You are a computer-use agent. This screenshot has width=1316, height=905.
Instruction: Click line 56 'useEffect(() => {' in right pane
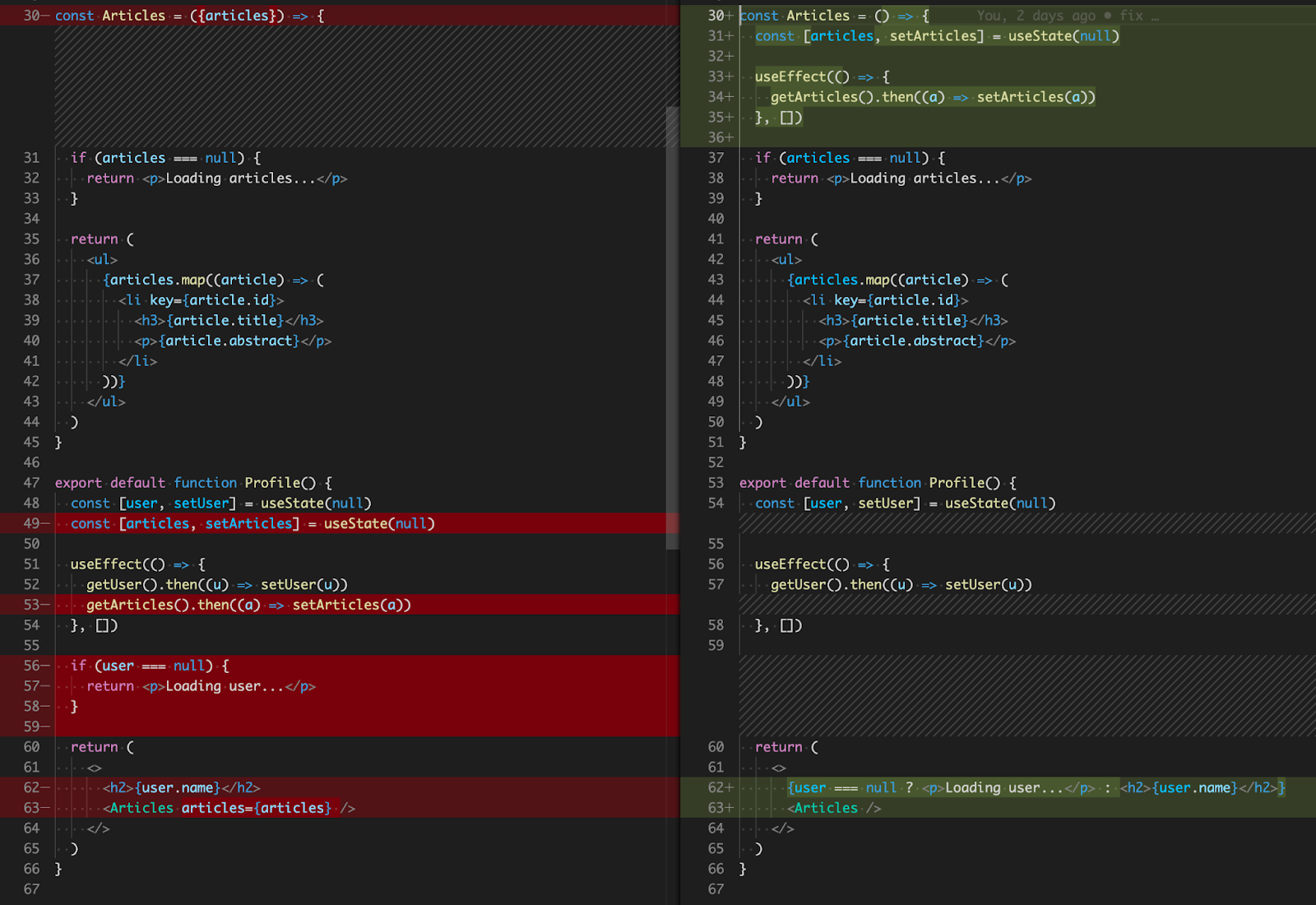[x=822, y=564]
